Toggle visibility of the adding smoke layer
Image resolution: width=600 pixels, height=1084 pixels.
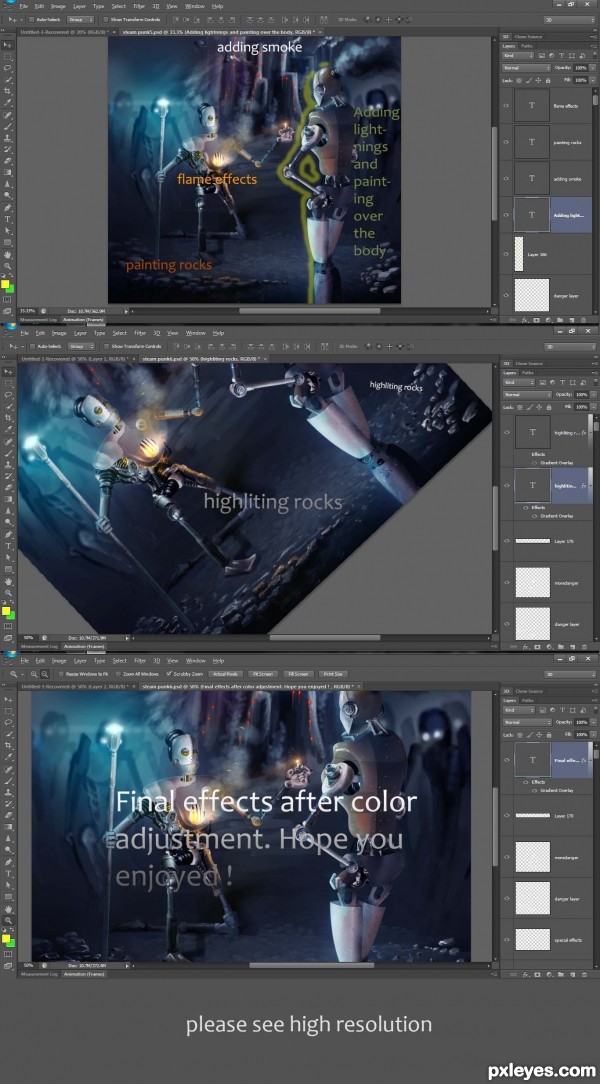506,178
